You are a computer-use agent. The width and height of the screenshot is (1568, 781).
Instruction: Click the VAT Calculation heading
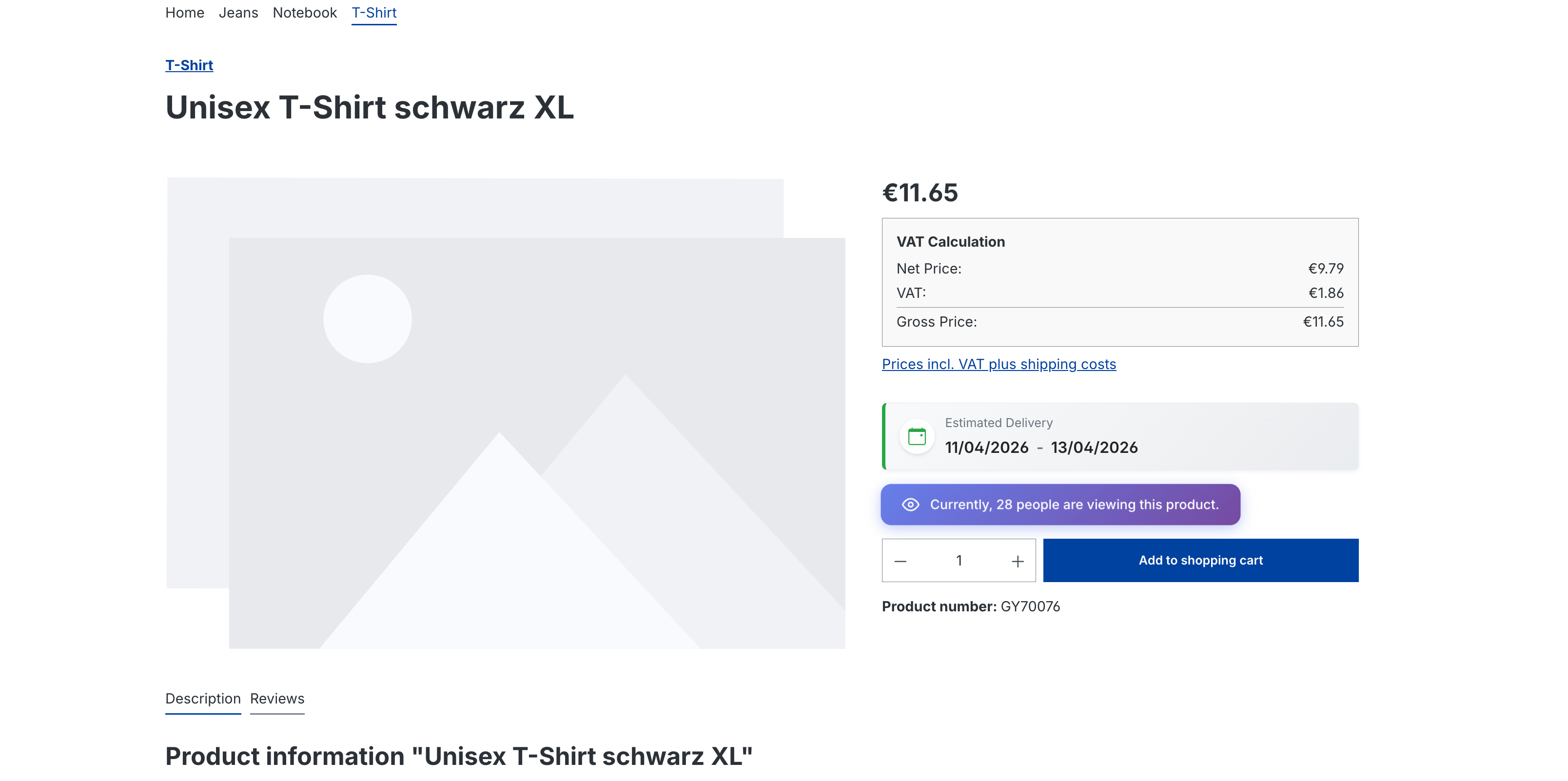tap(950, 242)
